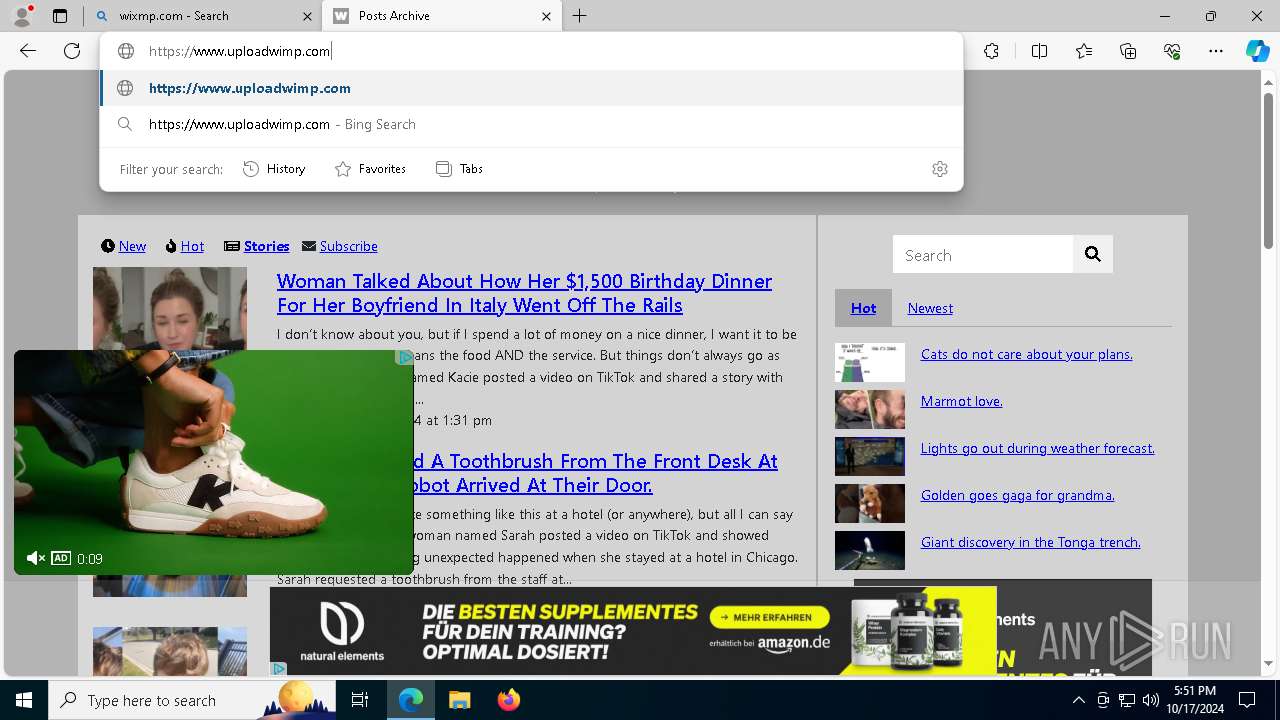
Task: Open the taskbar clock and date
Action: (1196, 700)
